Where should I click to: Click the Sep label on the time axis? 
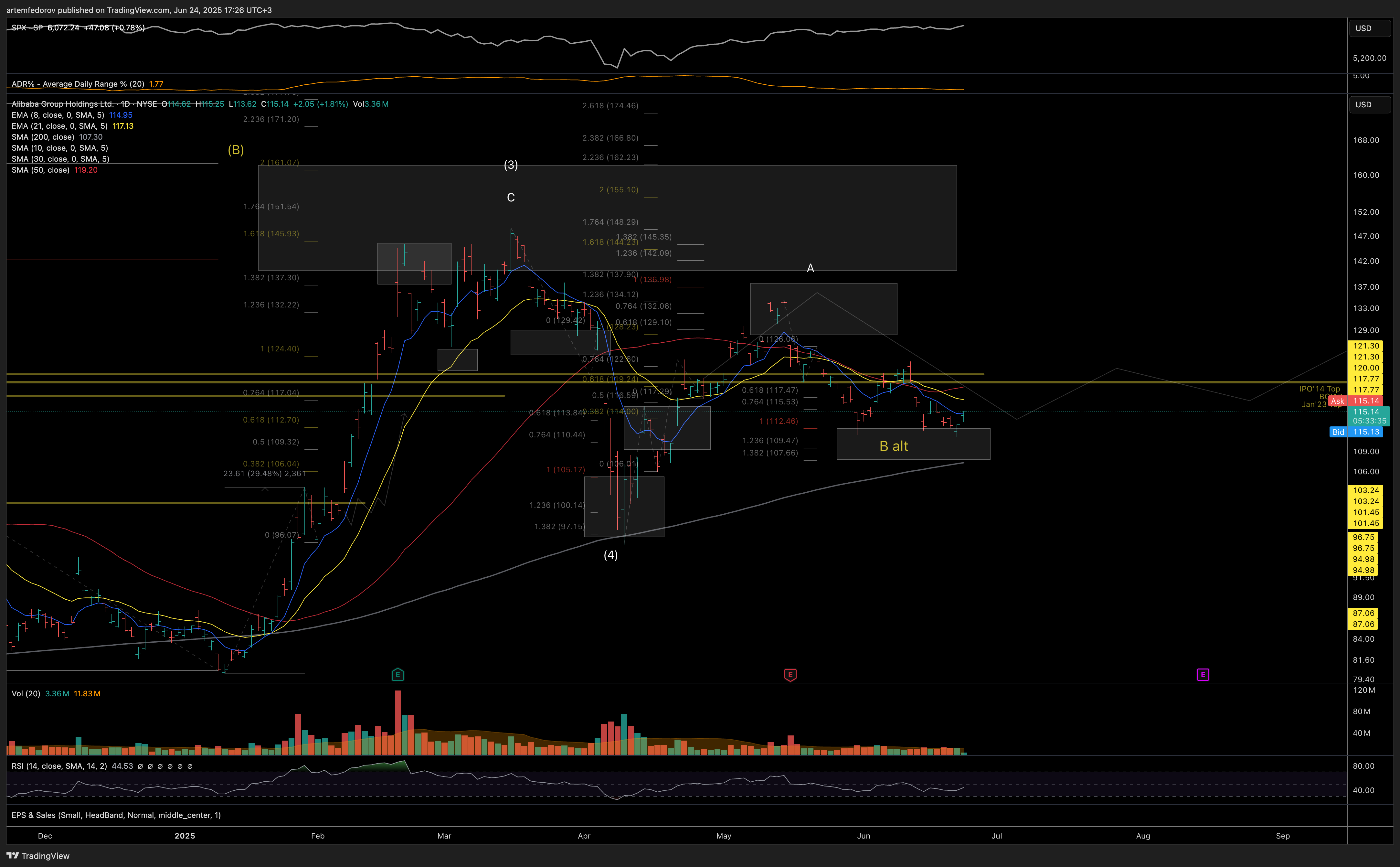pos(1282,835)
